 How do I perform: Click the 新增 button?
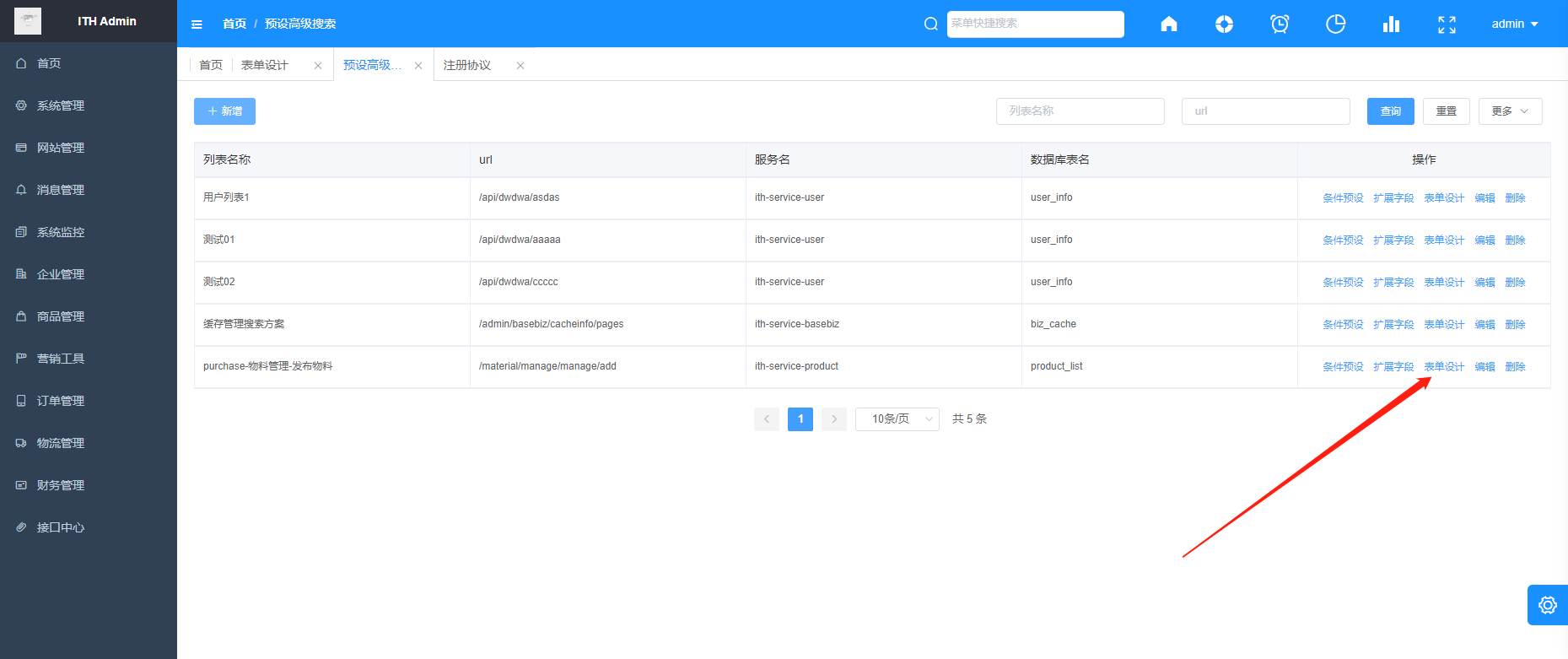[224, 111]
